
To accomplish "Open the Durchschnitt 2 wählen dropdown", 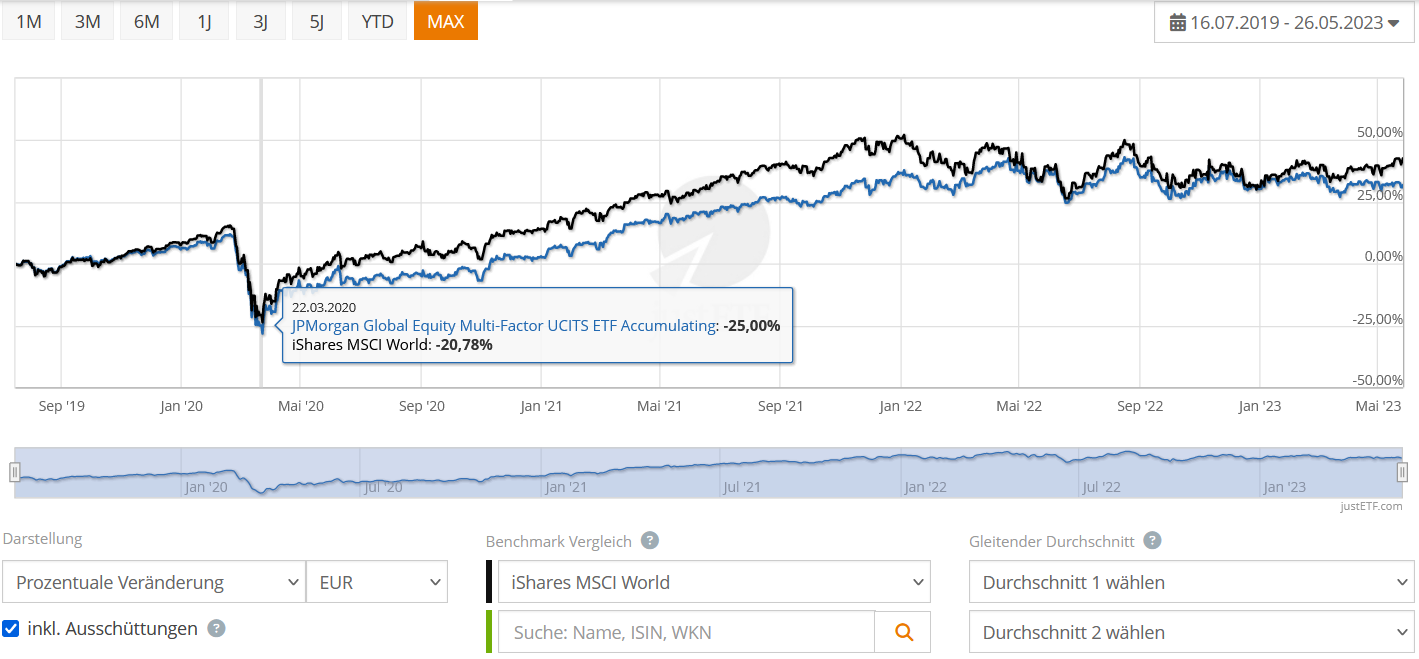I will (1192, 632).
